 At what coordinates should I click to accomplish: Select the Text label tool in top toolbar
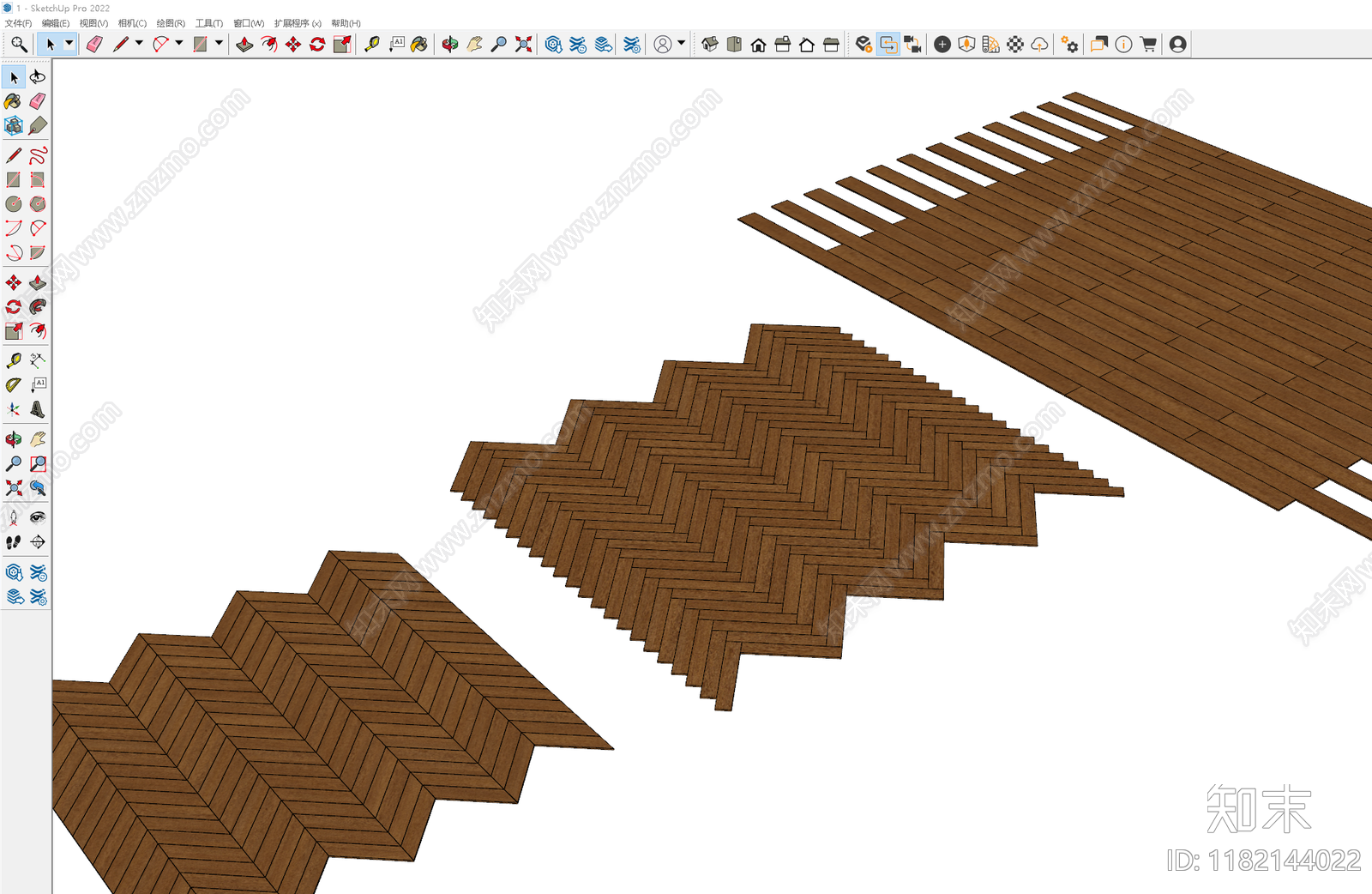coord(396,45)
